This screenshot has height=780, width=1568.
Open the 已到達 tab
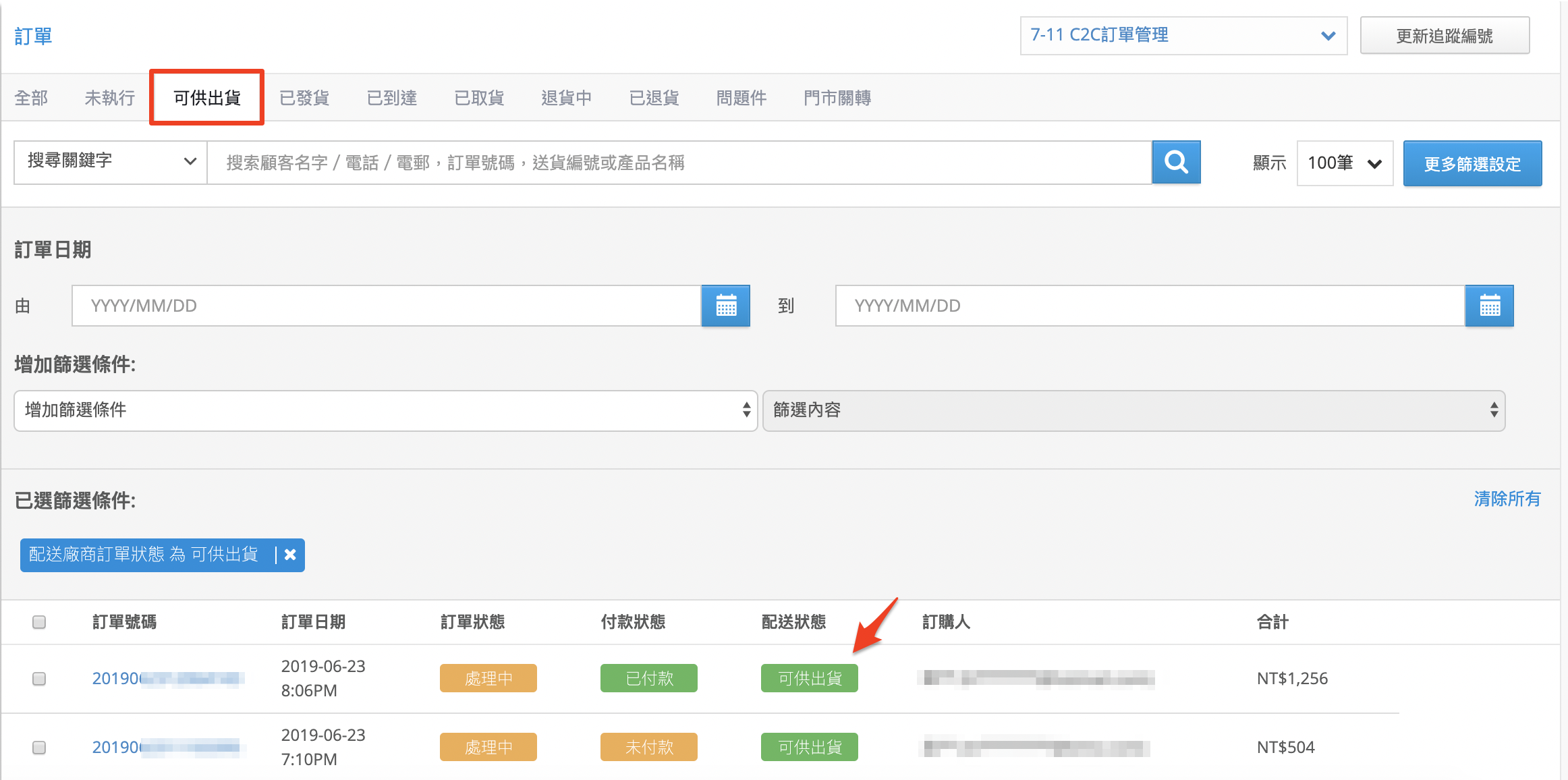click(x=392, y=98)
